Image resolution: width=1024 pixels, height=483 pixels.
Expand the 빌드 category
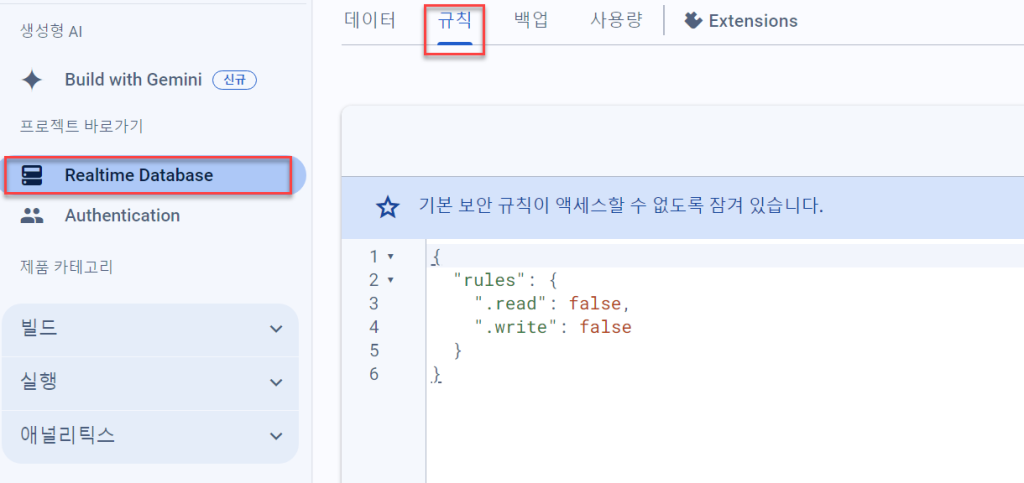coord(150,329)
